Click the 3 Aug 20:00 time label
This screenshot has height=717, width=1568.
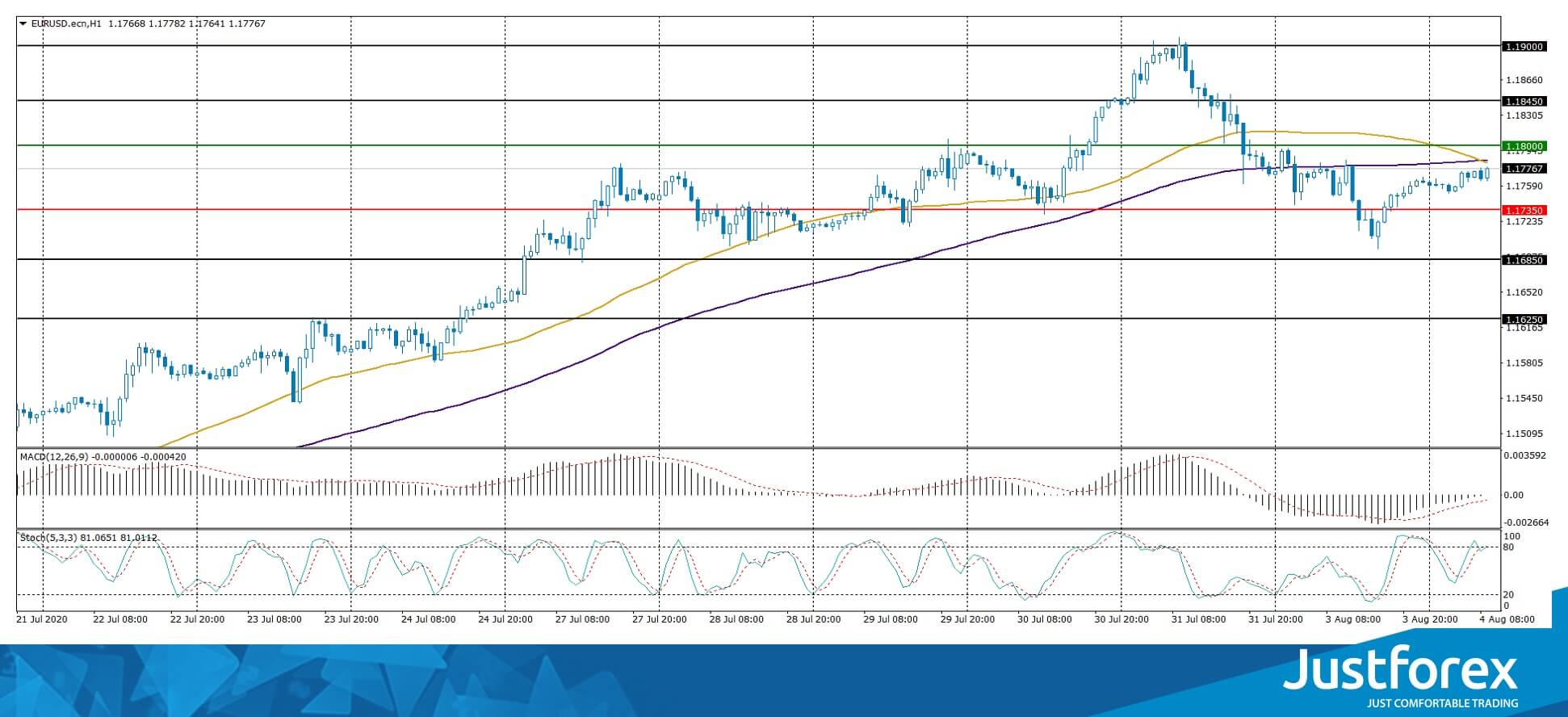1430,619
